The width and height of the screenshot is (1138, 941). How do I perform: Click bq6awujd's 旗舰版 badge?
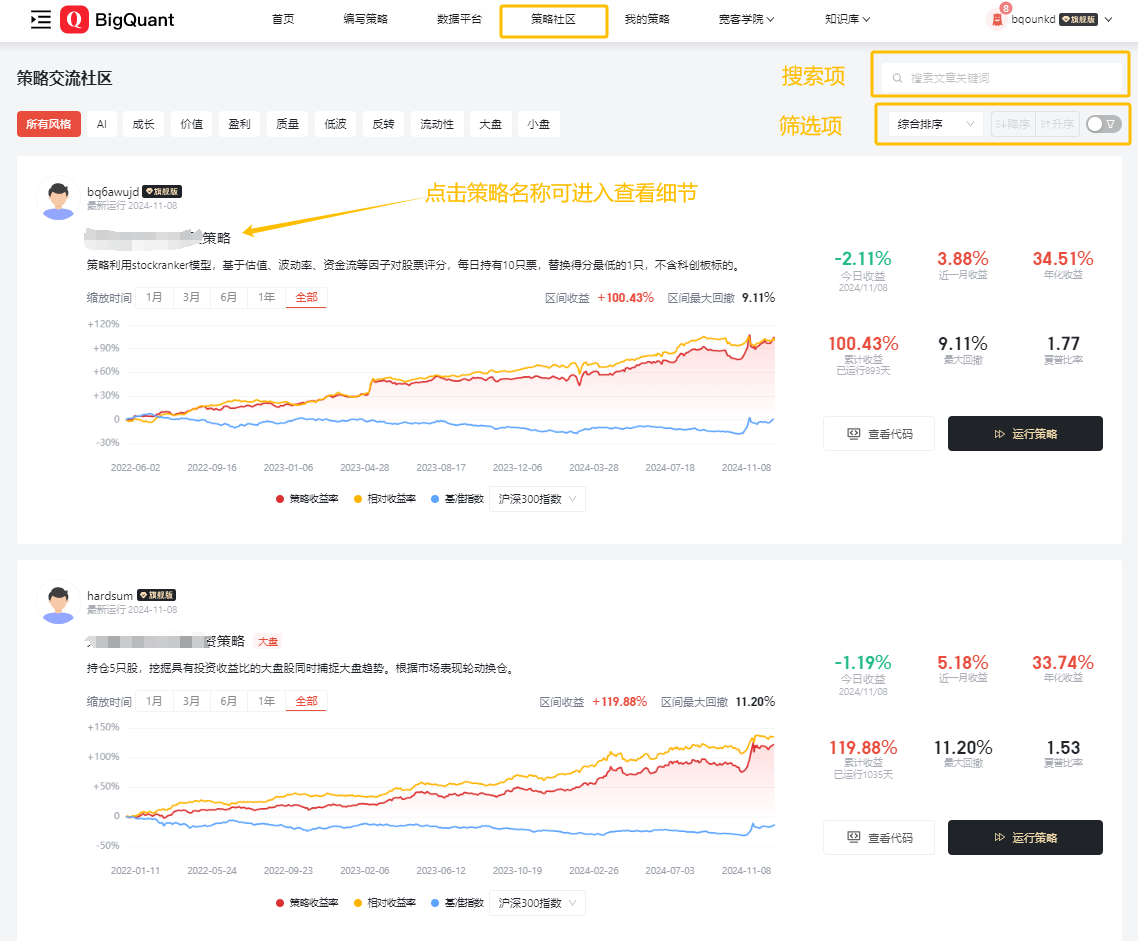pyautogui.click(x=162, y=192)
